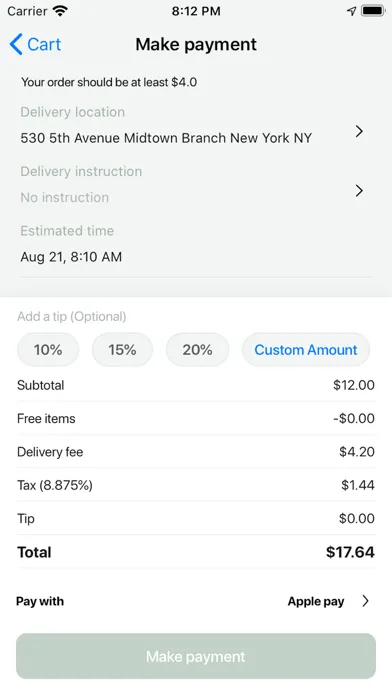Select the 15% tip option
Viewport: 392px width, 696px height.
click(123, 350)
